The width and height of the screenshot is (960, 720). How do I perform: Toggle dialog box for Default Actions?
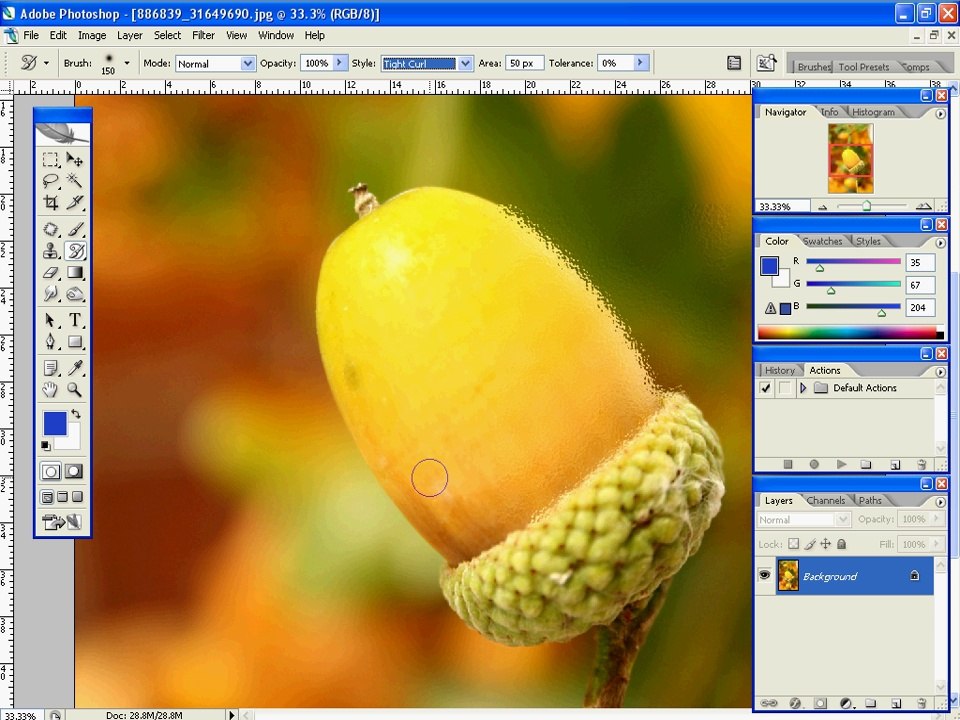(x=784, y=388)
